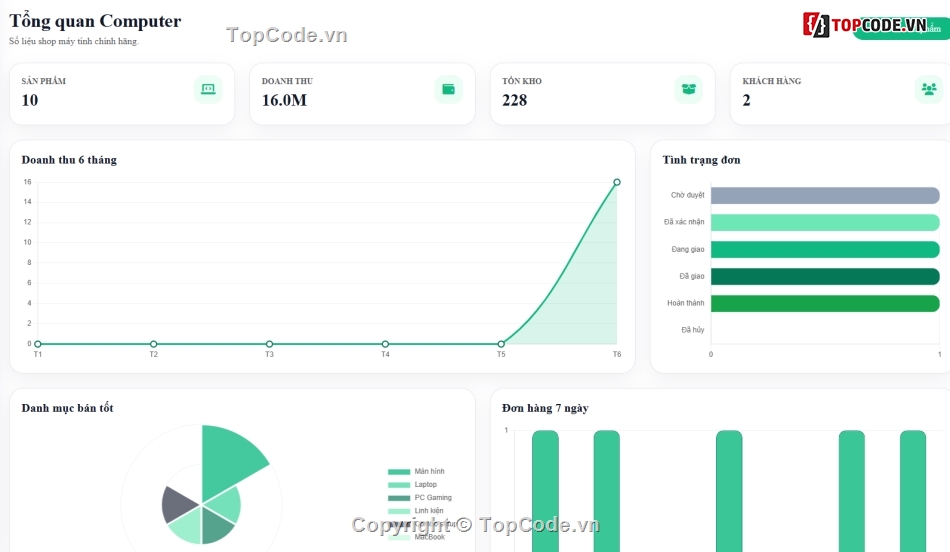
Task: Select the T6 data point on revenue chart
Action: [x=617, y=182]
